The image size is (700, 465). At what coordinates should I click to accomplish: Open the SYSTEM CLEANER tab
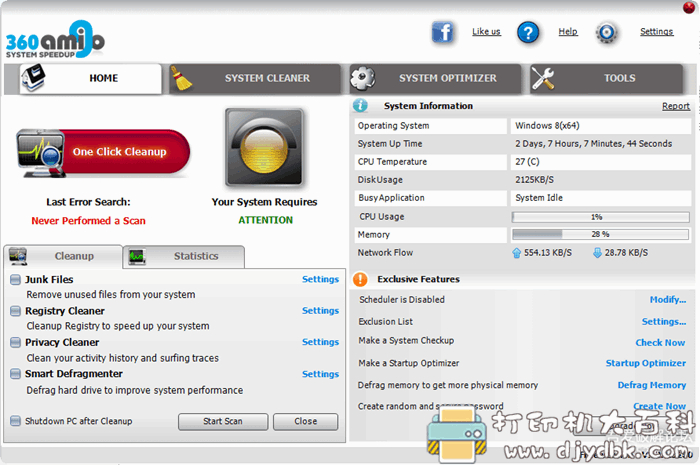pos(255,79)
